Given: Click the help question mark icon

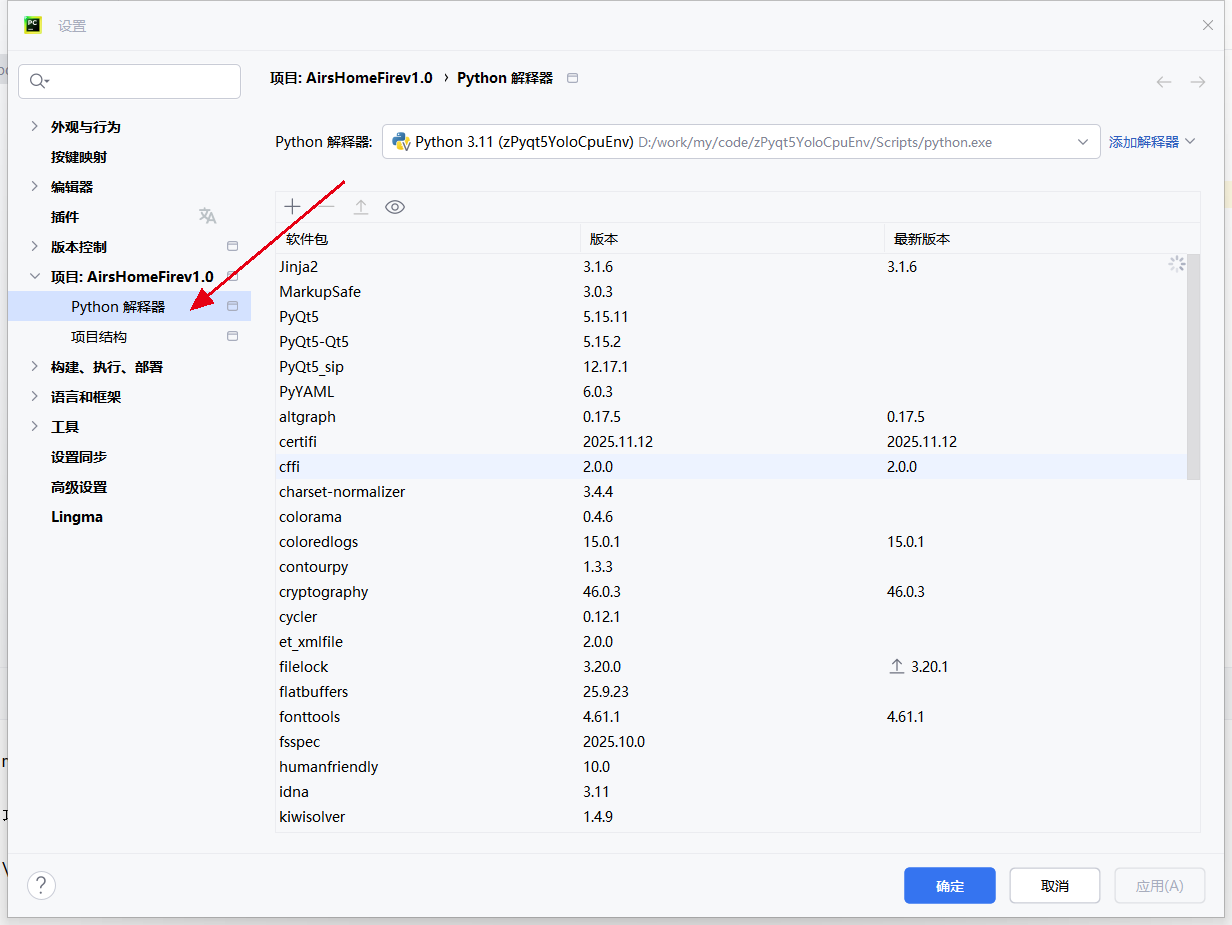Looking at the screenshot, I should click(x=41, y=885).
